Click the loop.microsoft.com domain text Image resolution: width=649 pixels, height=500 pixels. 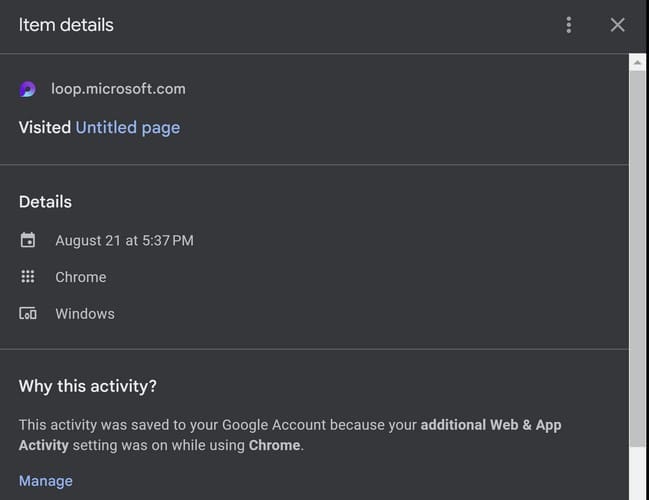point(118,89)
